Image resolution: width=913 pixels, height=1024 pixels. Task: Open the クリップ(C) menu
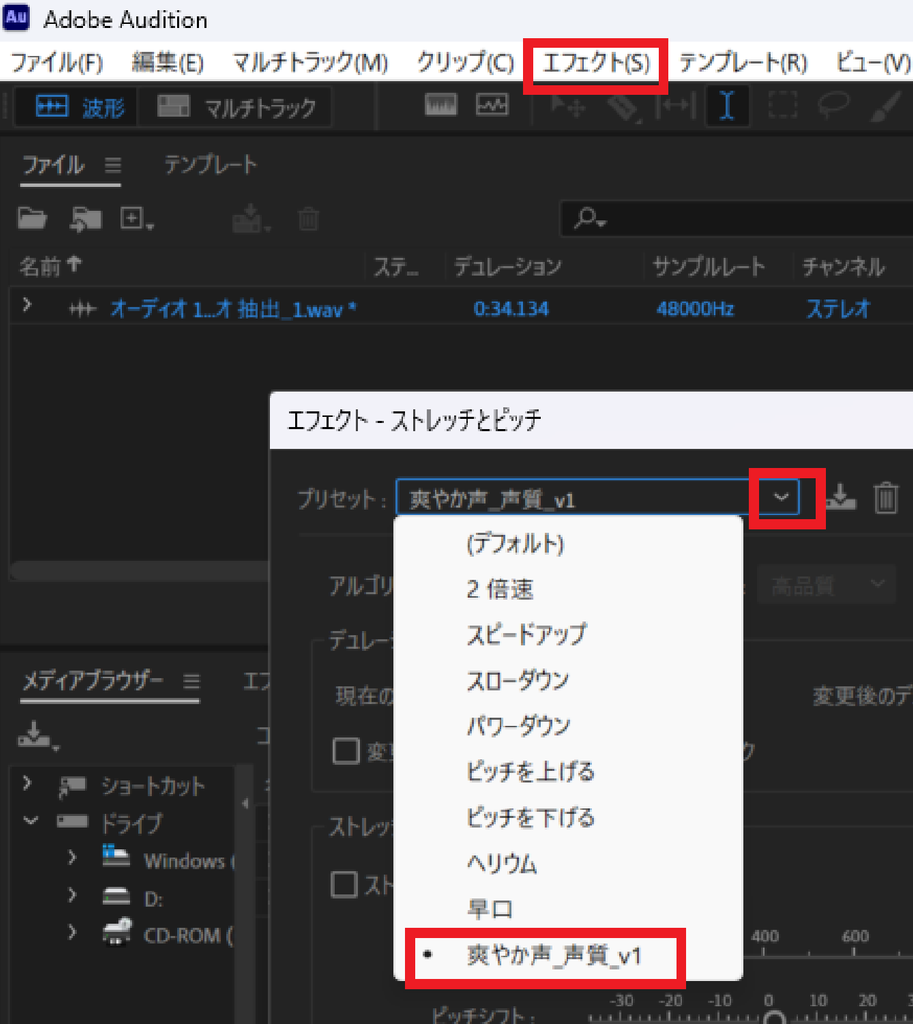(x=465, y=63)
